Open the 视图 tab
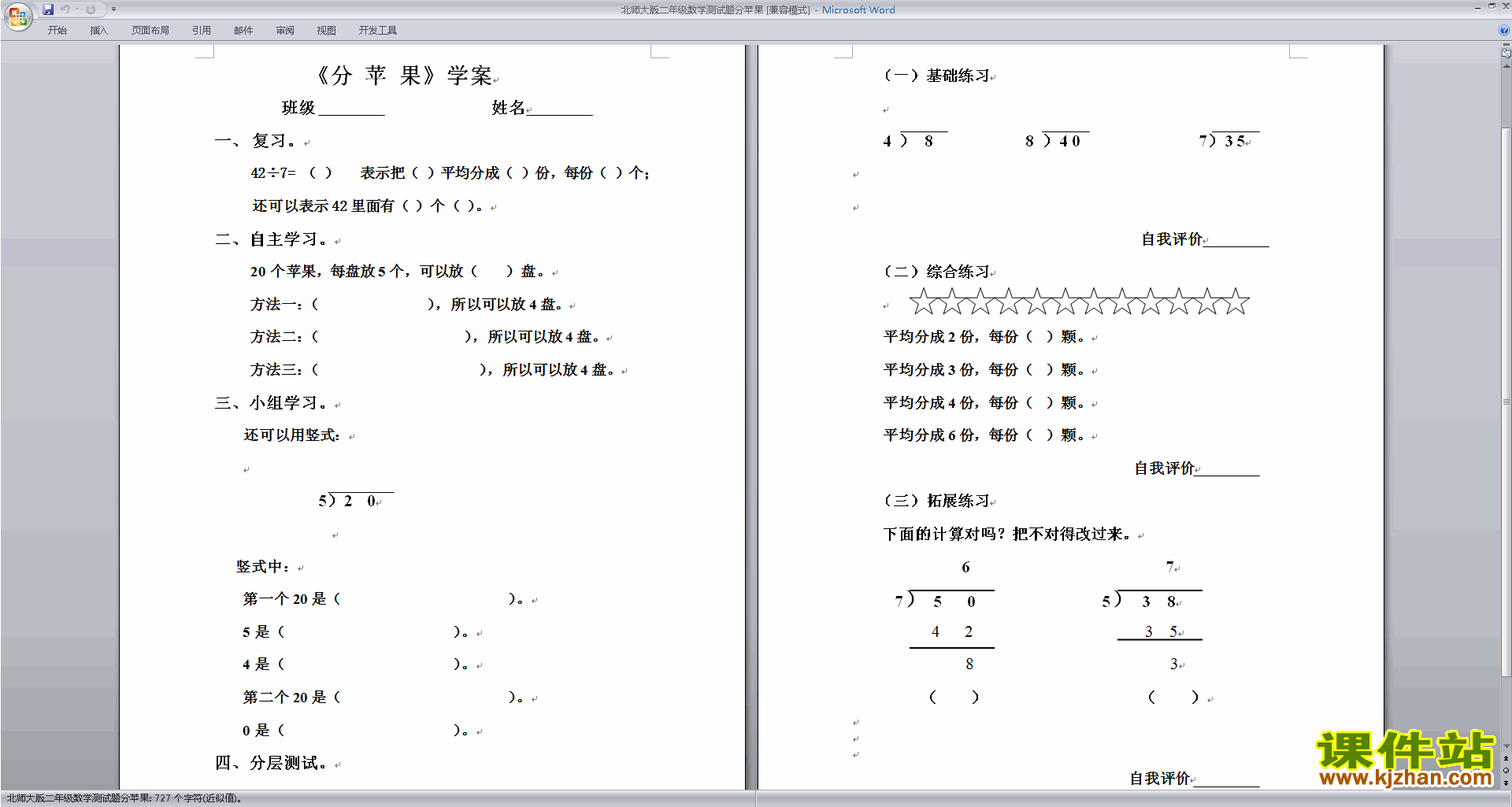Image resolution: width=1512 pixels, height=807 pixels. [x=327, y=31]
